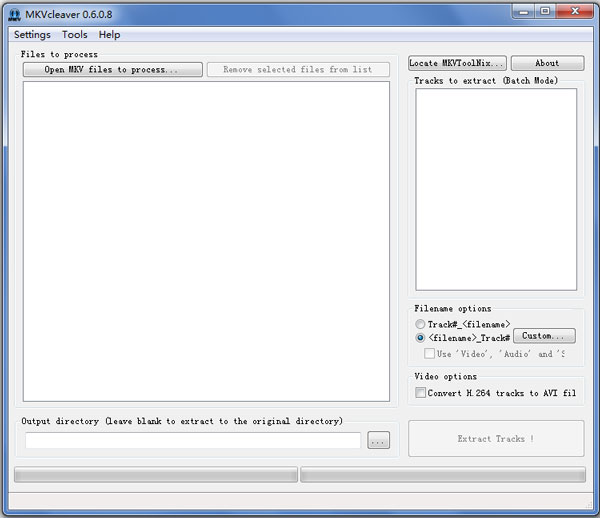This screenshot has width=600, height=518.
Task: Click Open MKV files to process button
Action: click(112, 70)
